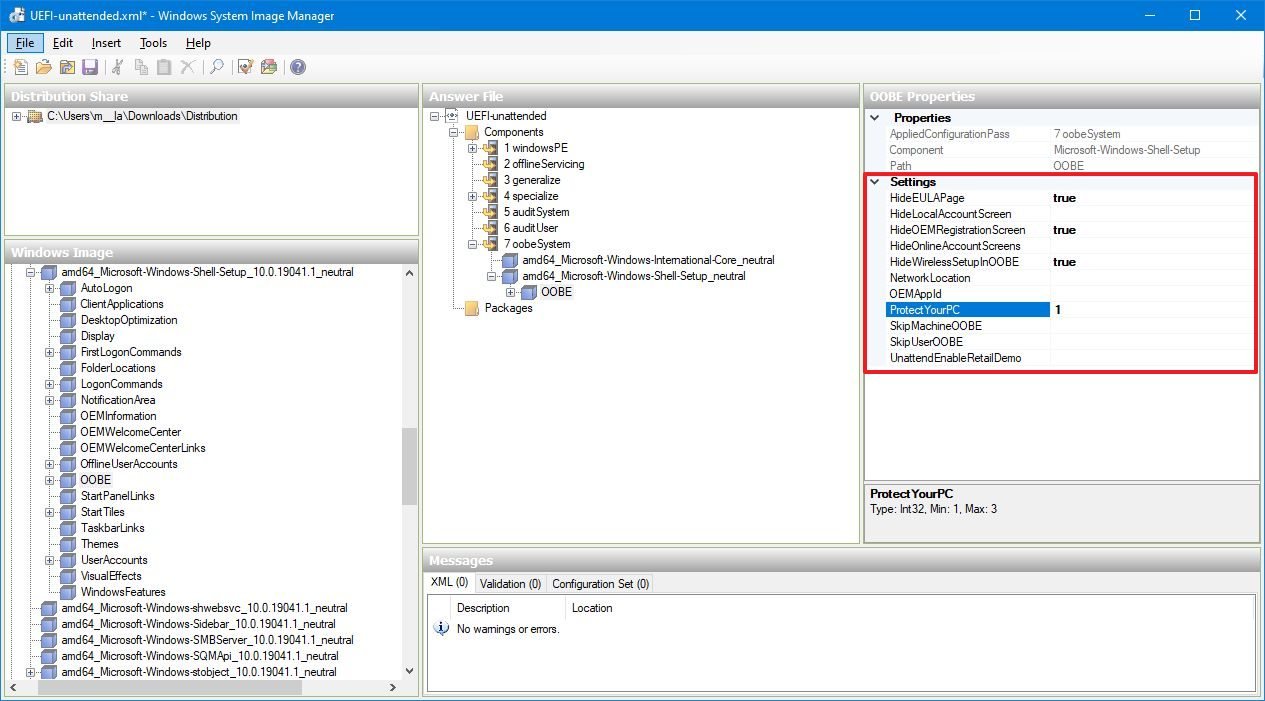Image resolution: width=1265 pixels, height=701 pixels.
Task: Click the Copy toolbar icon
Action: point(141,67)
